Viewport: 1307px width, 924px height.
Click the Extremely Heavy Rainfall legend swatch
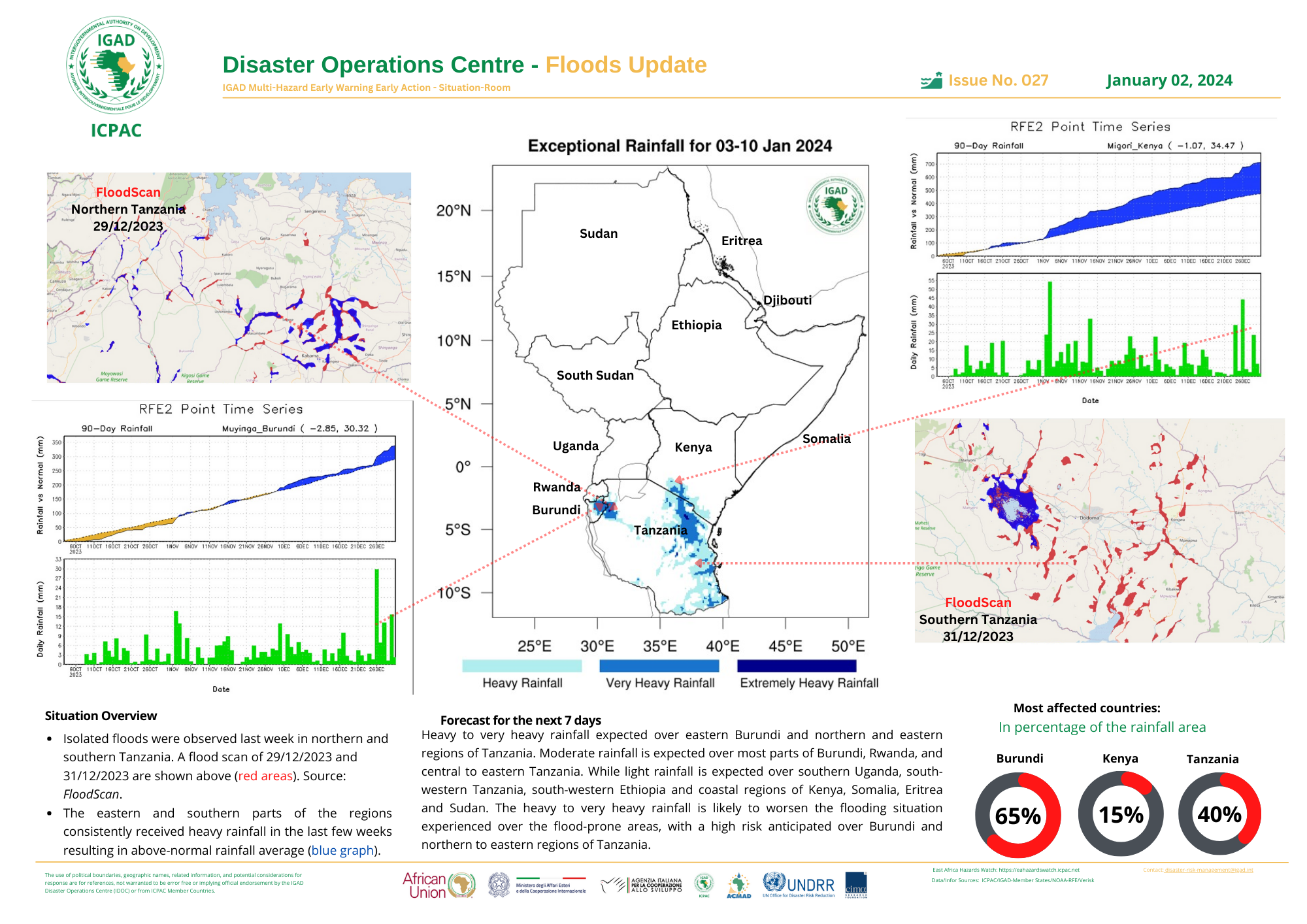[796, 666]
